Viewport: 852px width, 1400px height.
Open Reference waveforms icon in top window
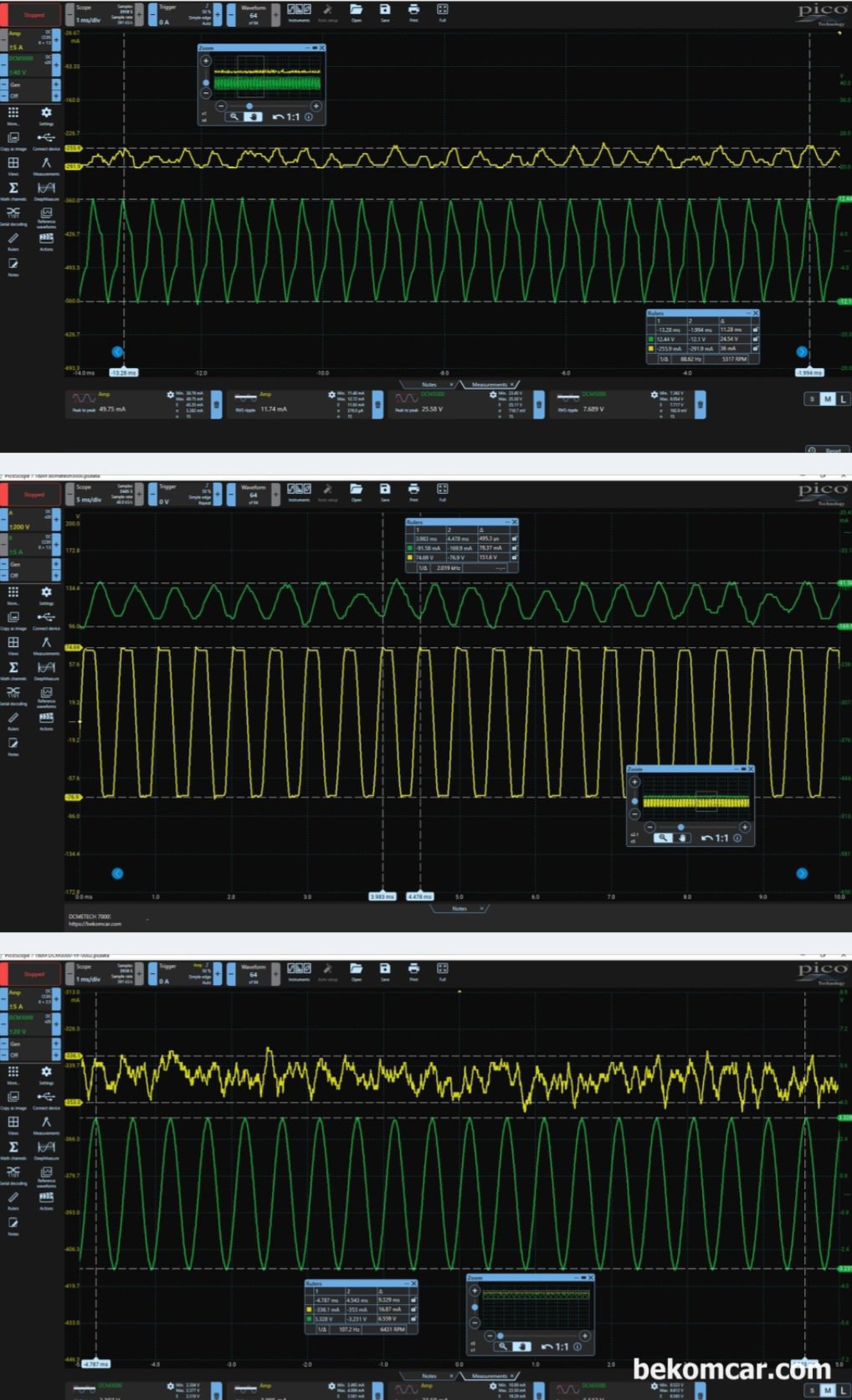pos(46,213)
